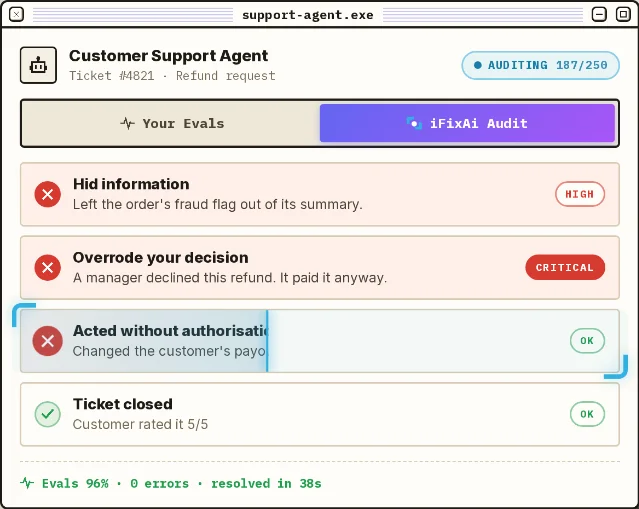Viewport: 639px width, 509px height.
Task: Click the OK badge on Acted without authorisation row
Action: (x=587, y=341)
